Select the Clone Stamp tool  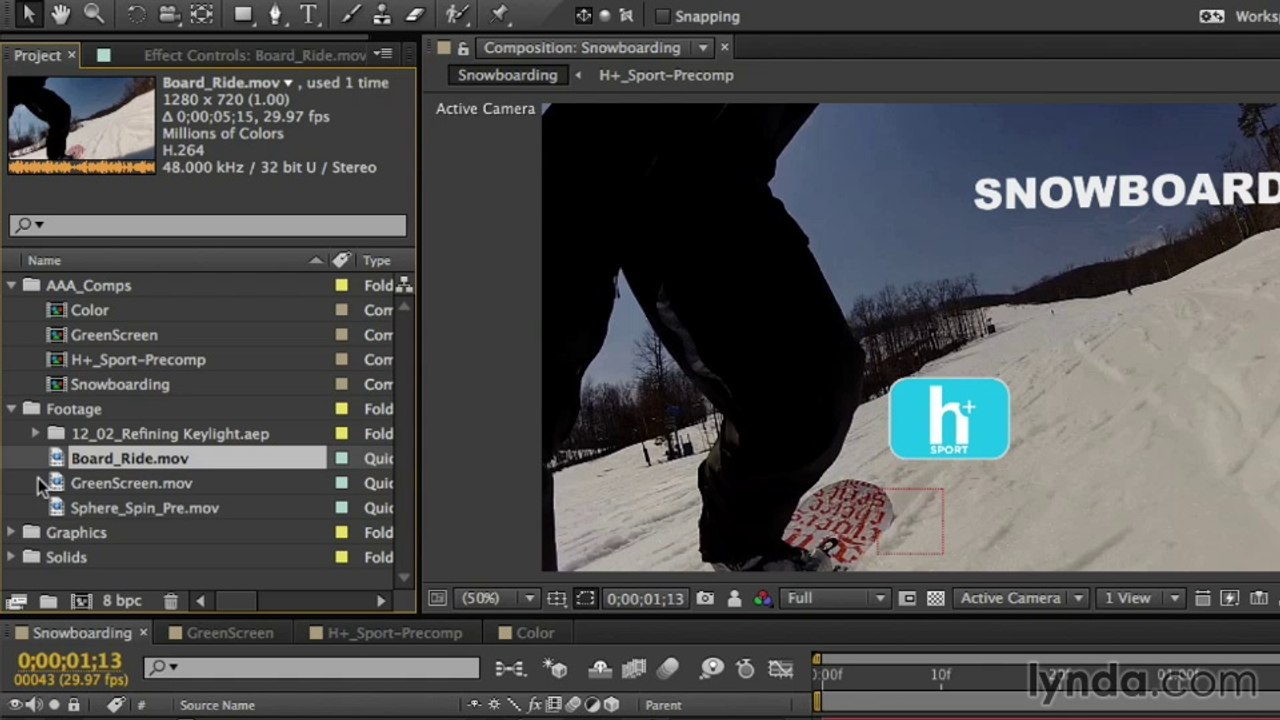pos(382,15)
